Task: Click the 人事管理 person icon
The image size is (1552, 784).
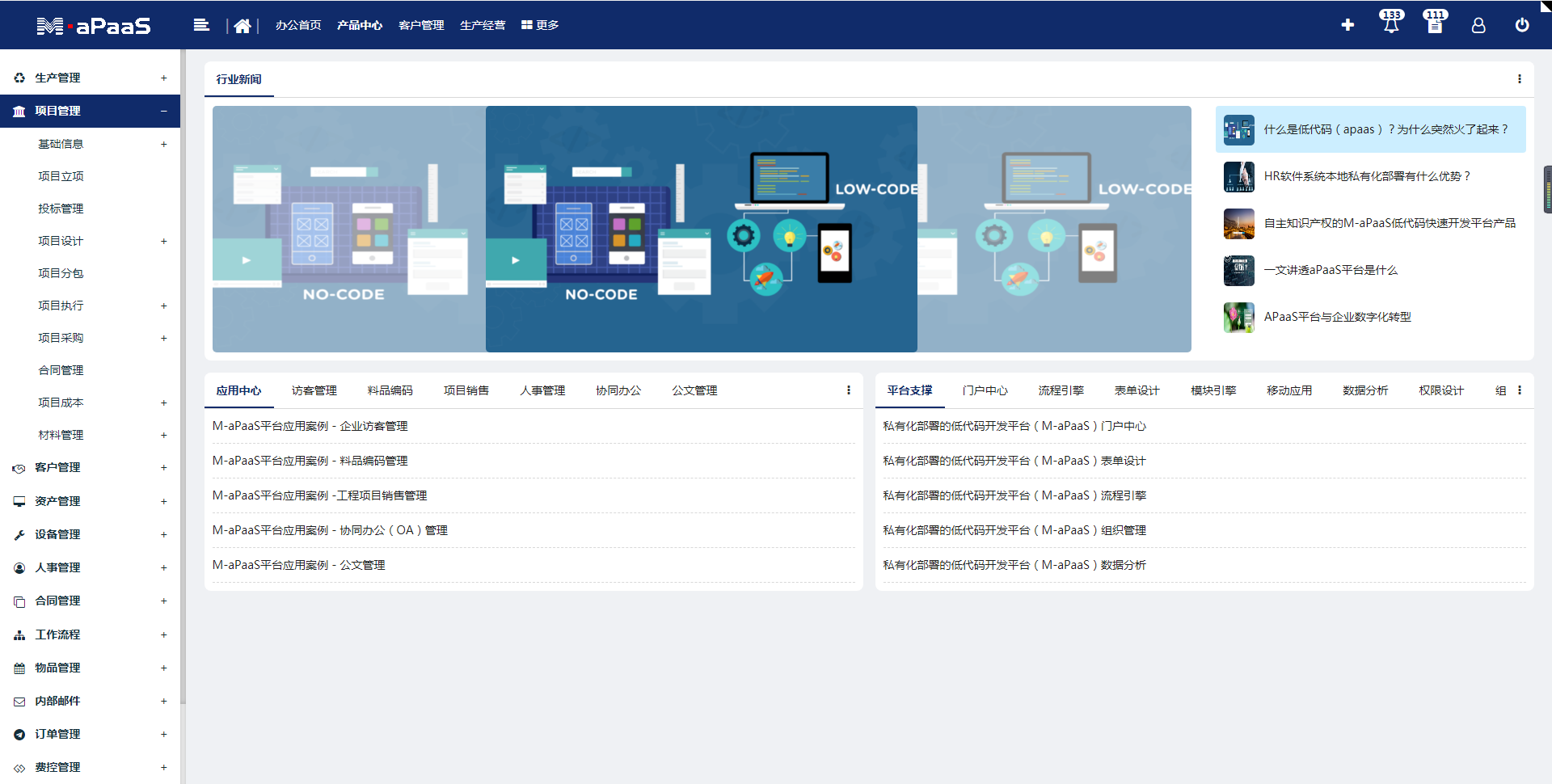Action: coord(19,567)
